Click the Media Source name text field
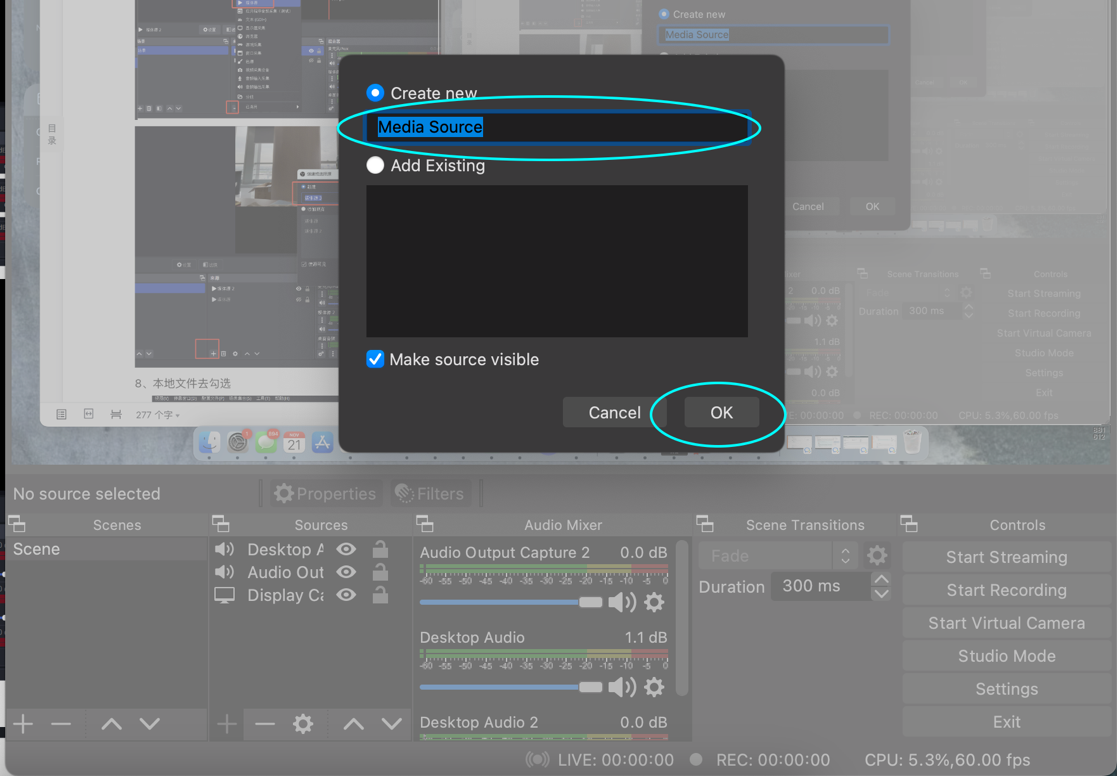 click(558, 127)
